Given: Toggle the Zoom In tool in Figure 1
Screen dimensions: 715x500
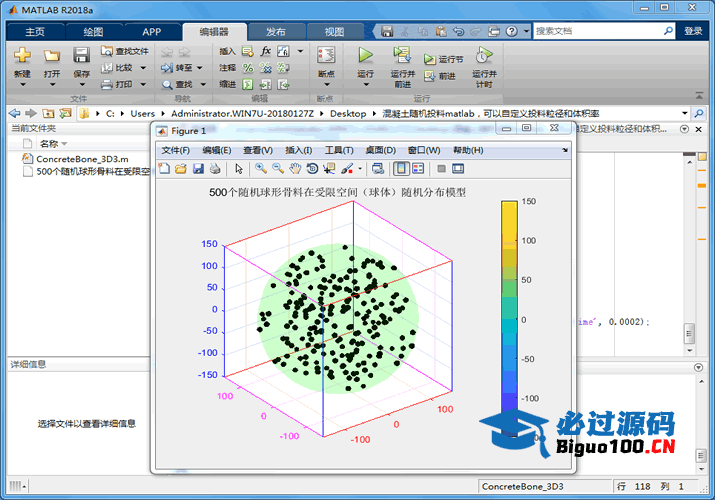Looking at the screenshot, I should [x=261, y=169].
